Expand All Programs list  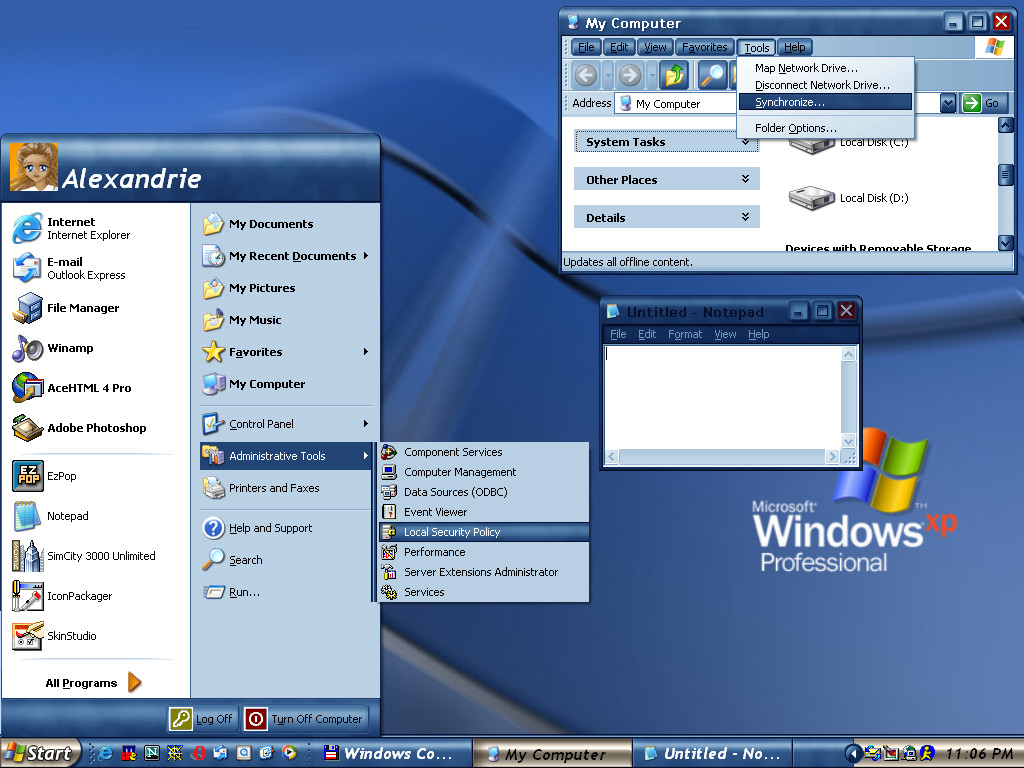[x=93, y=682]
